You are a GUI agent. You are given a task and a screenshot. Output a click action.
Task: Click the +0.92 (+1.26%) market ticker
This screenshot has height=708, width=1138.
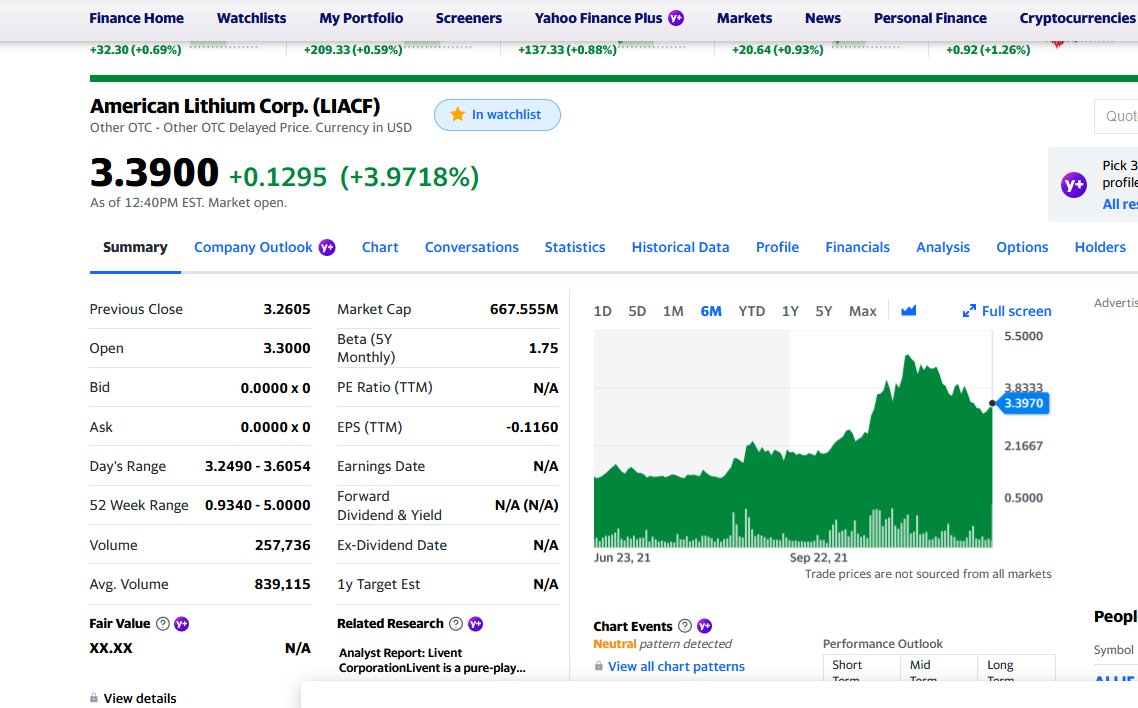[988, 50]
